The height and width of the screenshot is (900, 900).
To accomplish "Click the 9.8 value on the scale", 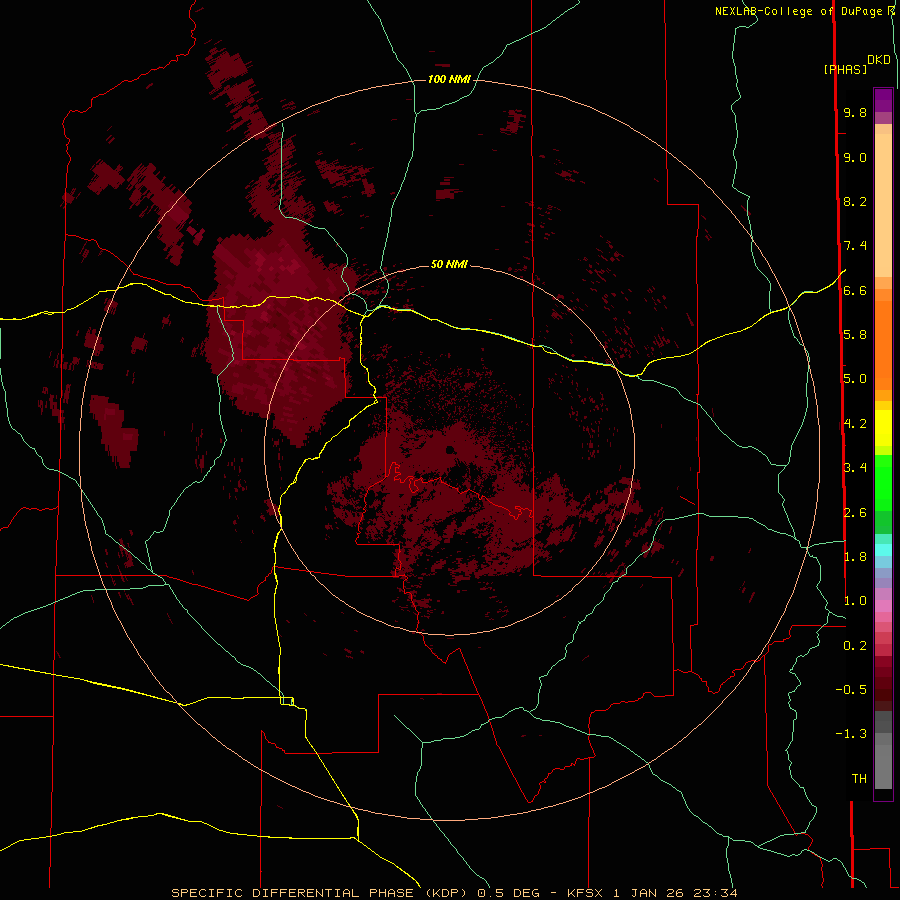I will point(855,112).
